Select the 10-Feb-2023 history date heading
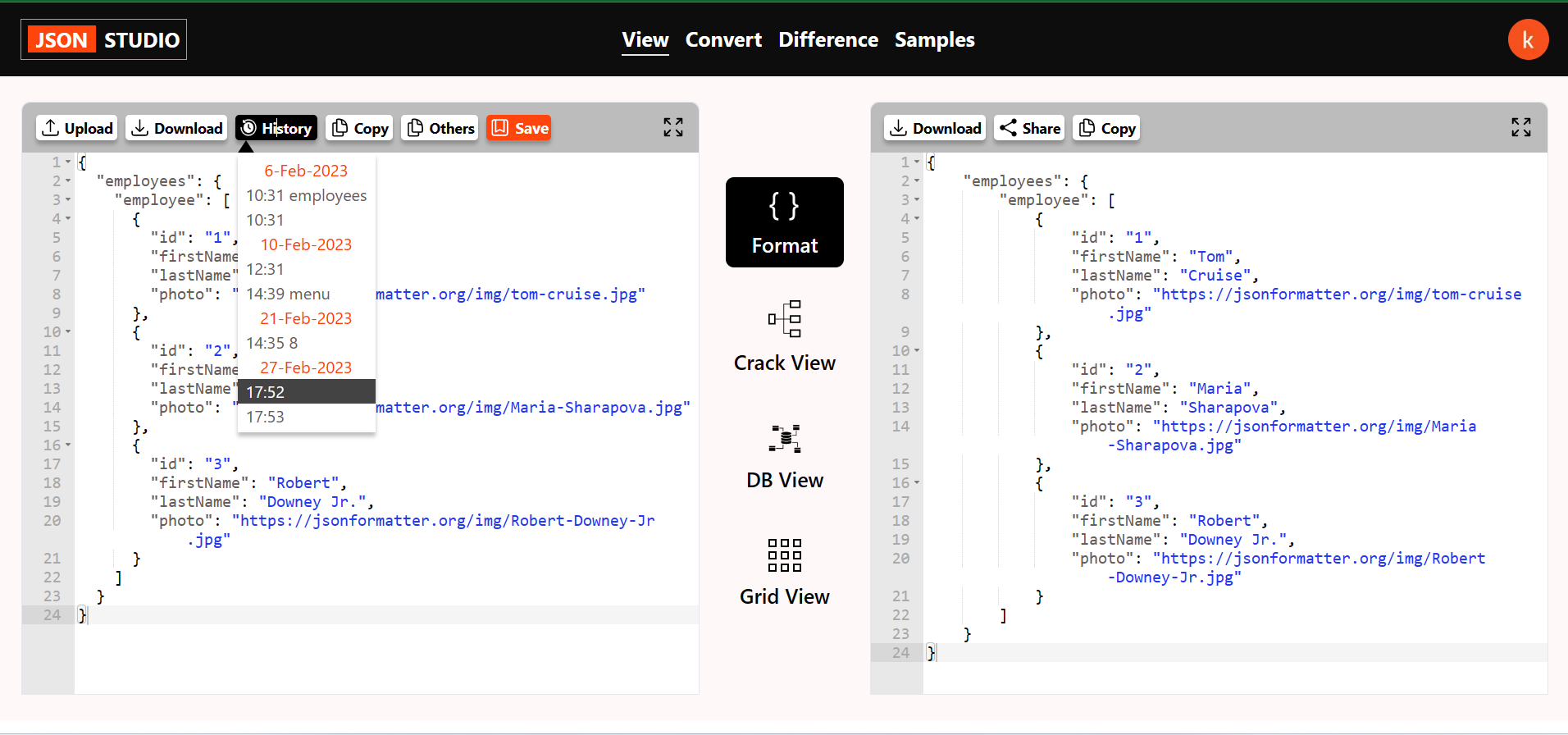The height and width of the screenshot is (735, 1568). tap(306, 244)
